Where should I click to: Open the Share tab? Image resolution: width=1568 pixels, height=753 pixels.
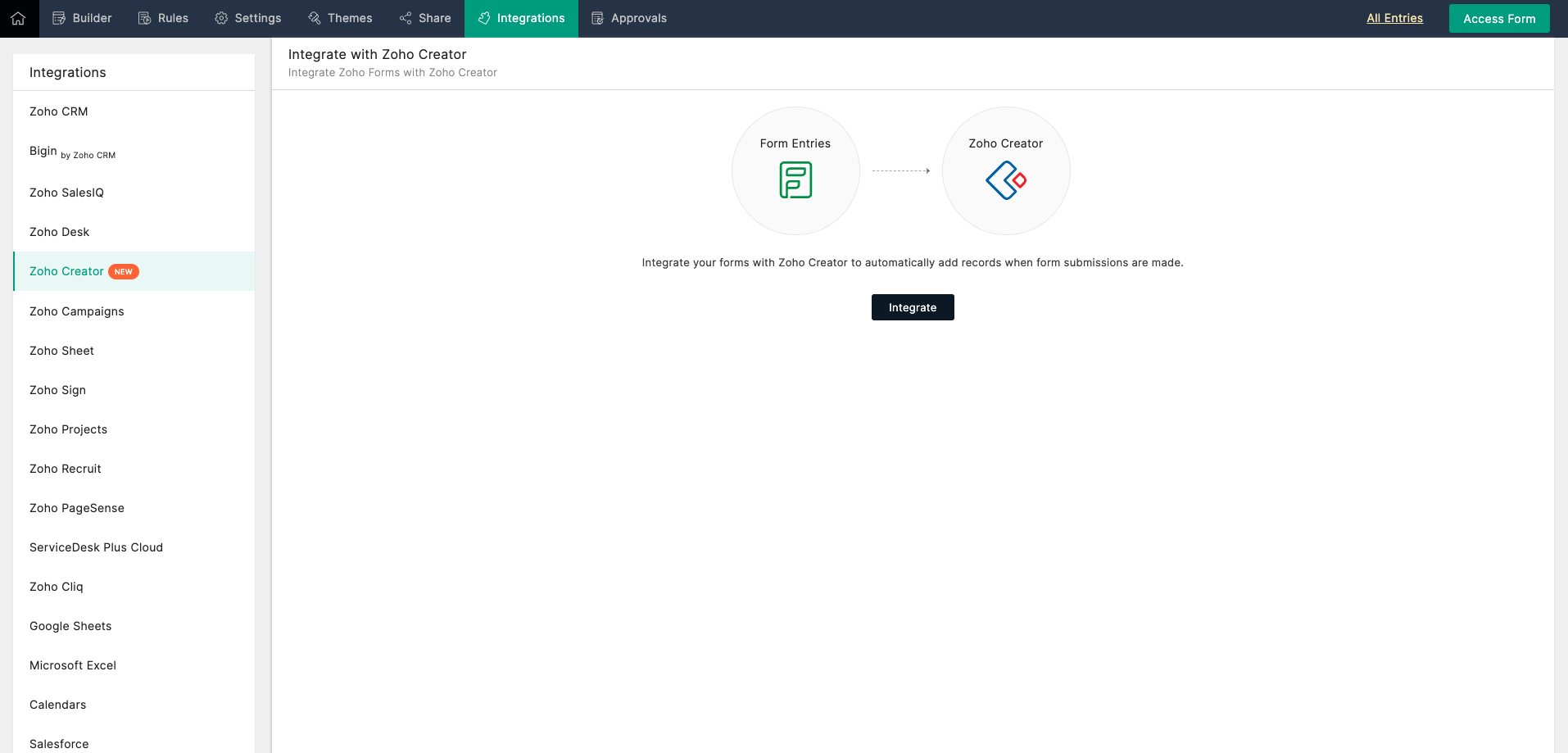pos(425,18)
